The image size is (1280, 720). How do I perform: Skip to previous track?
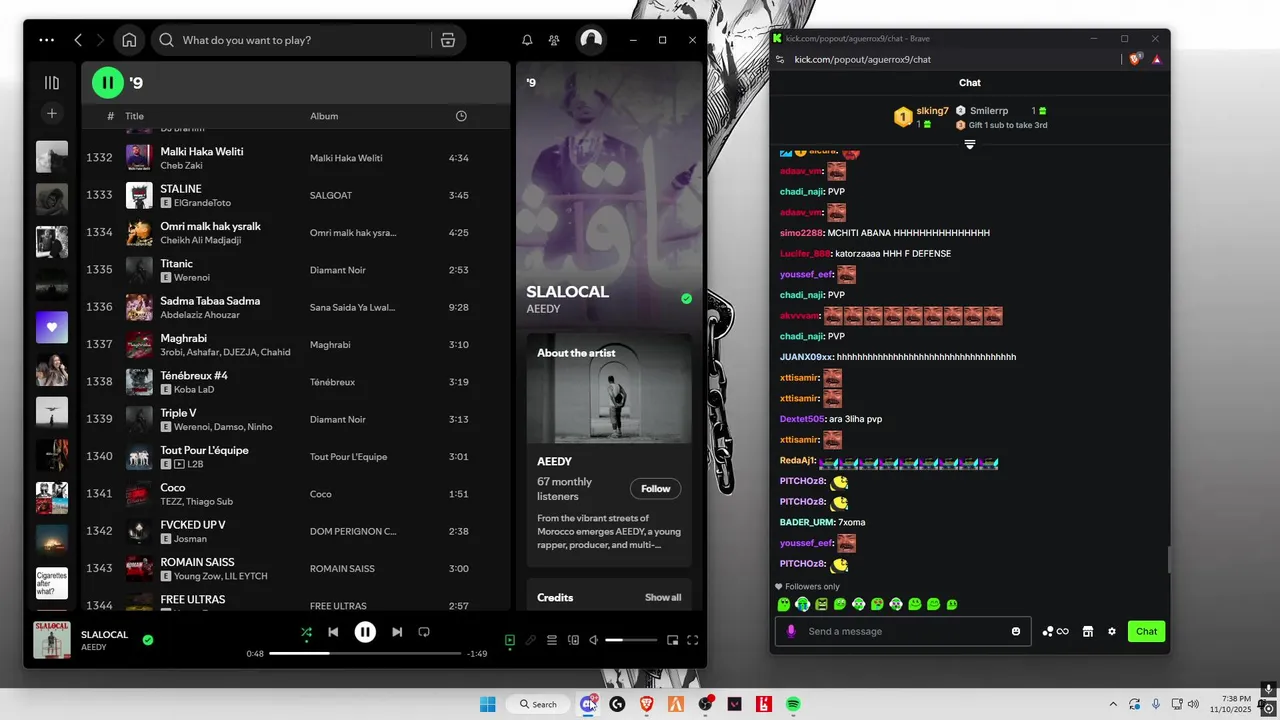[333, 632]
